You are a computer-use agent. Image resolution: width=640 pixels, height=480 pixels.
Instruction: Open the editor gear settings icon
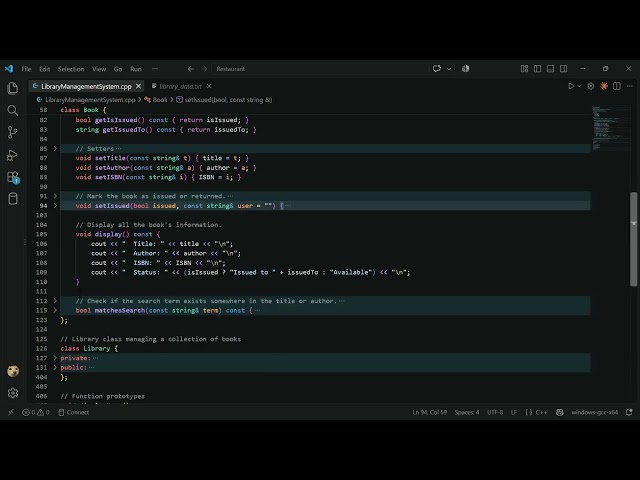pyautogui.click(x=591, y=86)
